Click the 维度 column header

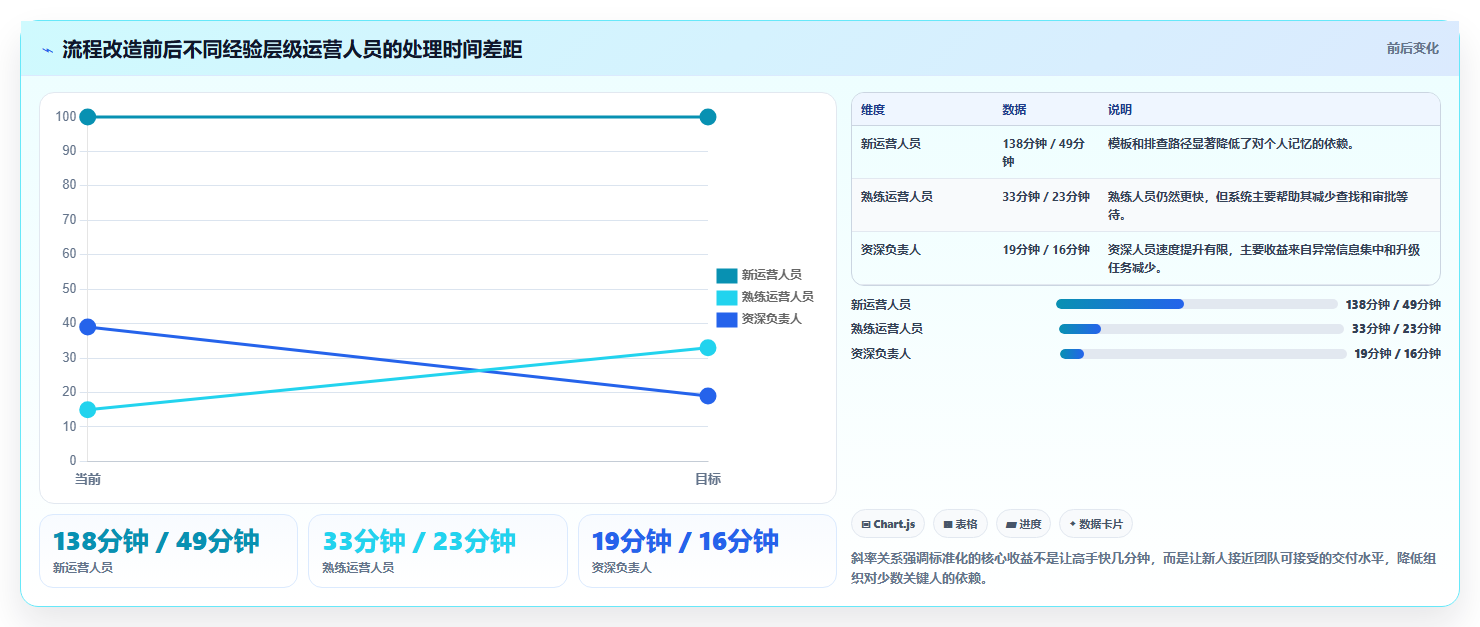pyautogui.click(x=873, y=110)
